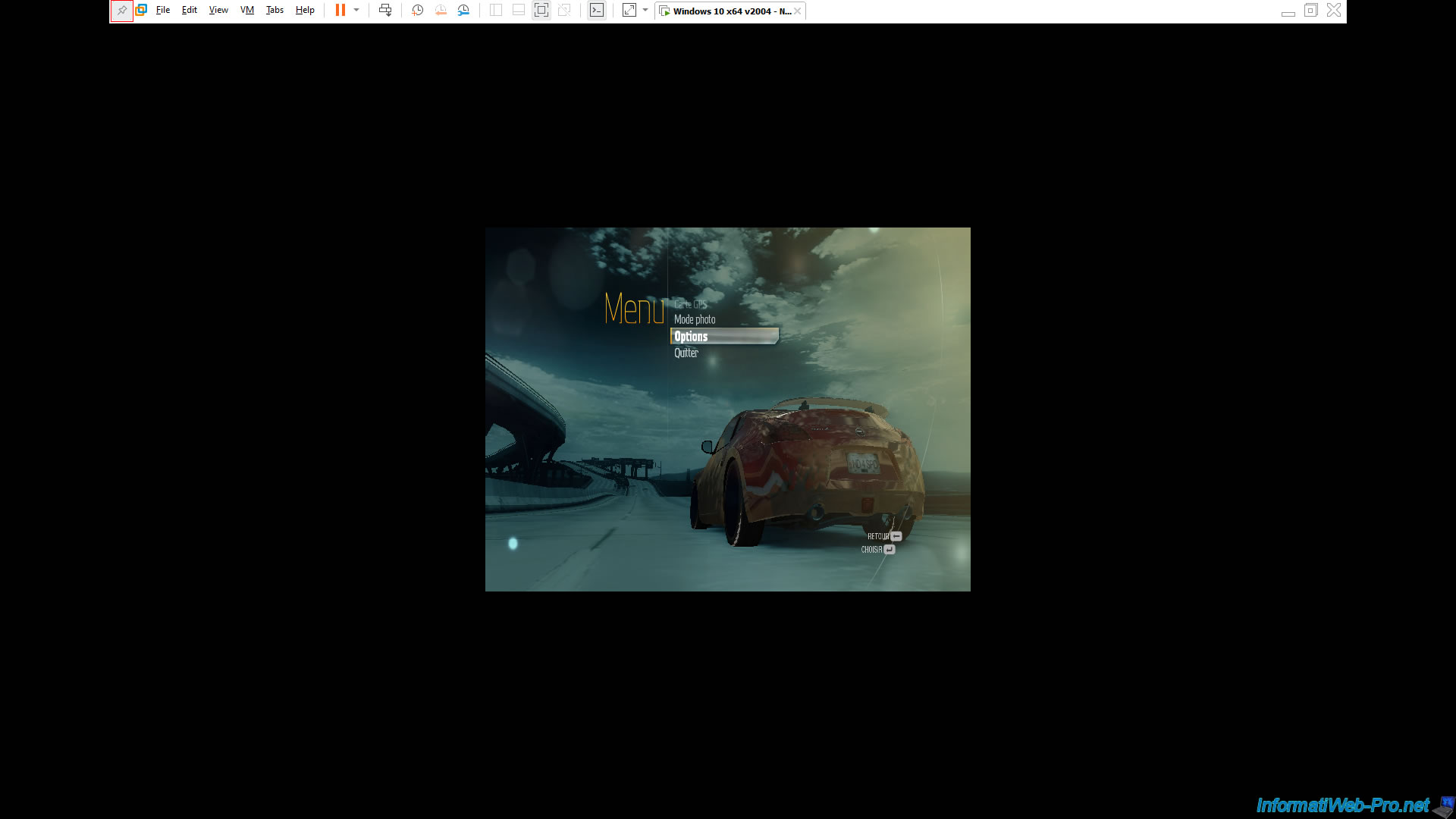Pin the VMware fullscreen toolbar
Viewport: 1456px width, 819px height.
(121, 11)
